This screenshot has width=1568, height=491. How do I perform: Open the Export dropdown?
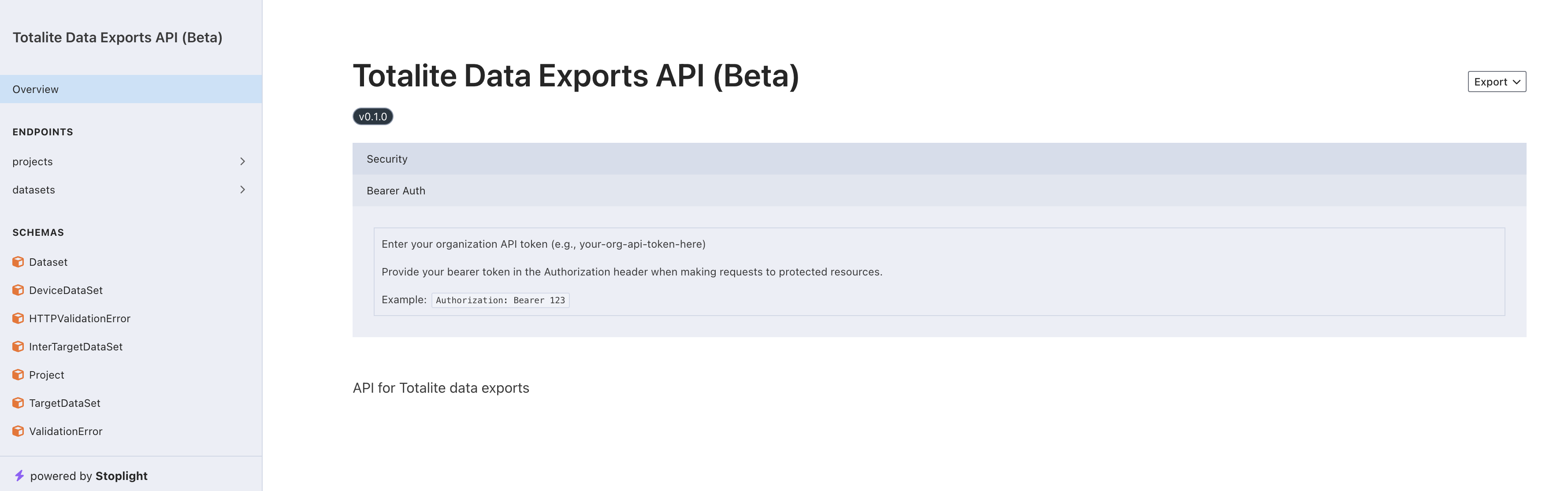coord(1497,82)
